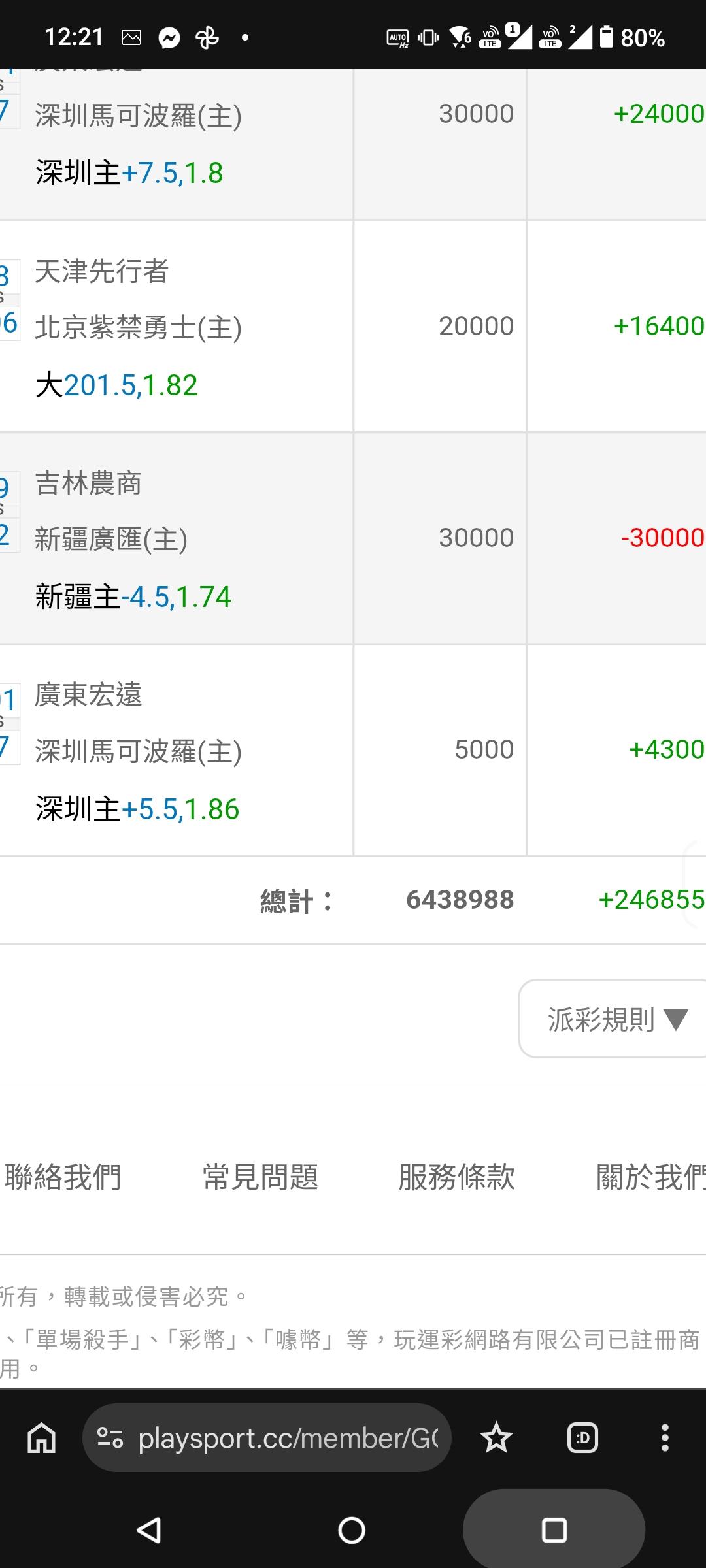Tap the 總計 total profit +246855
Image resolution: width=706 pixels, height=1568 pixels.
point(651,900)
